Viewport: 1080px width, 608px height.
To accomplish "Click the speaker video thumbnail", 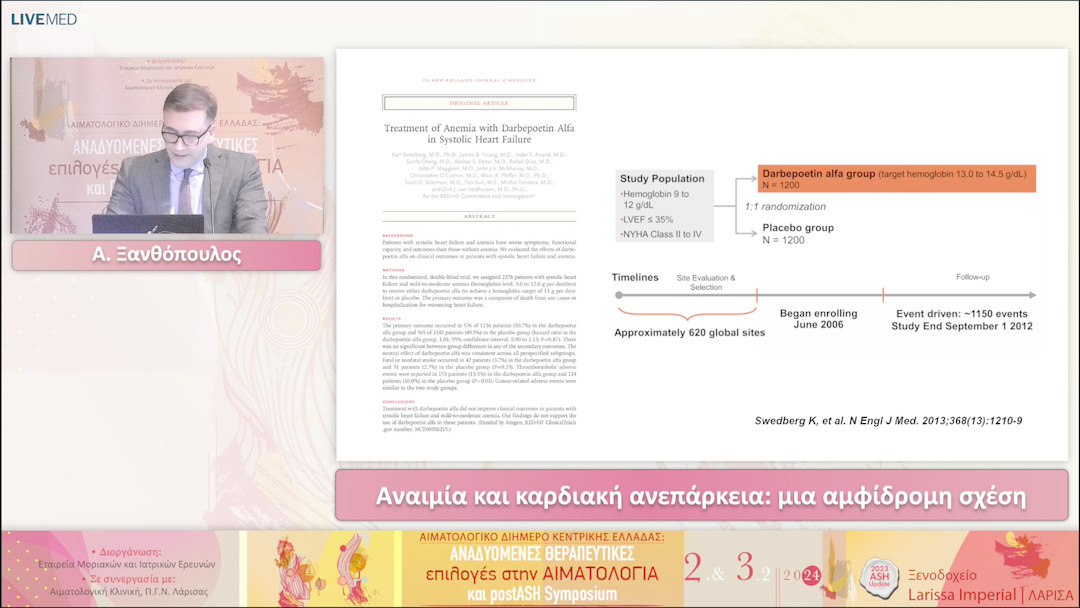I will coord(167,145).
